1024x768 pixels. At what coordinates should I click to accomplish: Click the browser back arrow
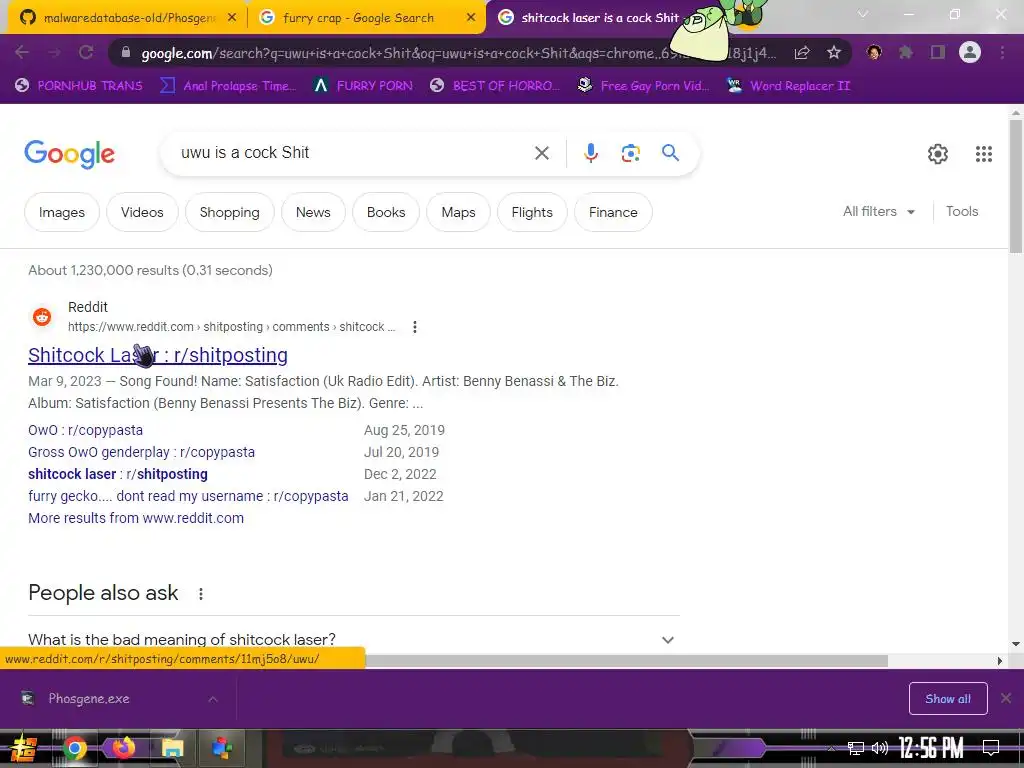click(x=22, y=52)
